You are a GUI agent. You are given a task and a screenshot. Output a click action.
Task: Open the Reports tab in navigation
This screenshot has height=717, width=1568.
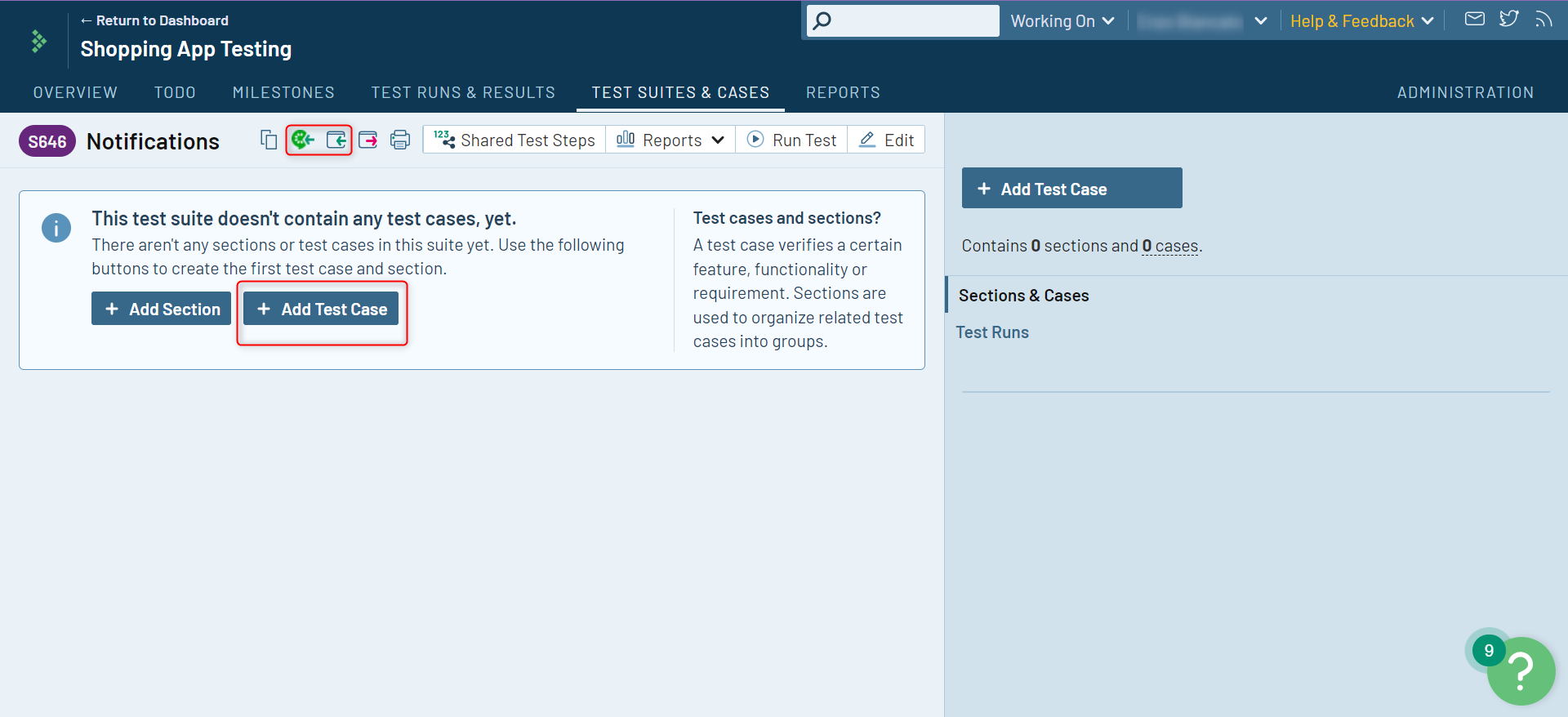tap(843, 92)
